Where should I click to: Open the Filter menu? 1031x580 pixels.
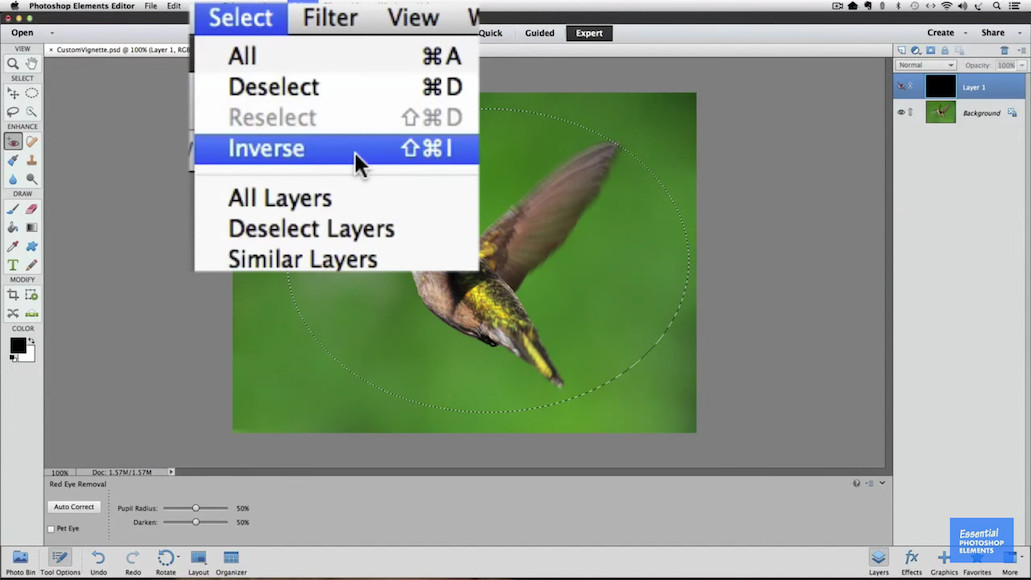(x=330, y=18)
